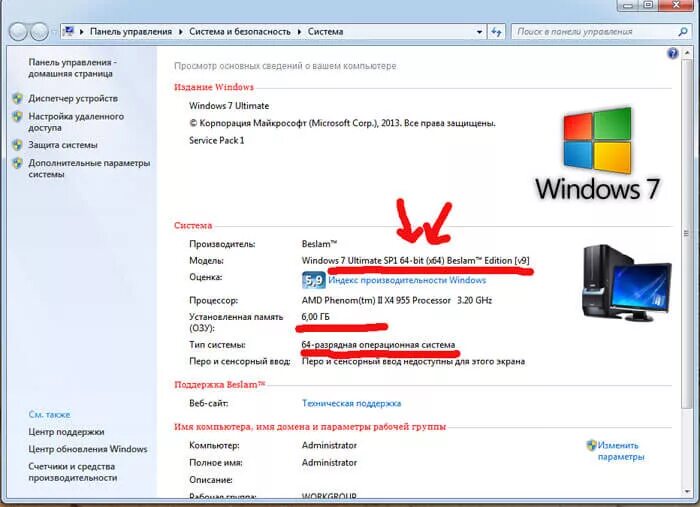
Task: Expand arrow after Панель управления breadcrumb
Action: pyautogui.click(x=180, y=32)
